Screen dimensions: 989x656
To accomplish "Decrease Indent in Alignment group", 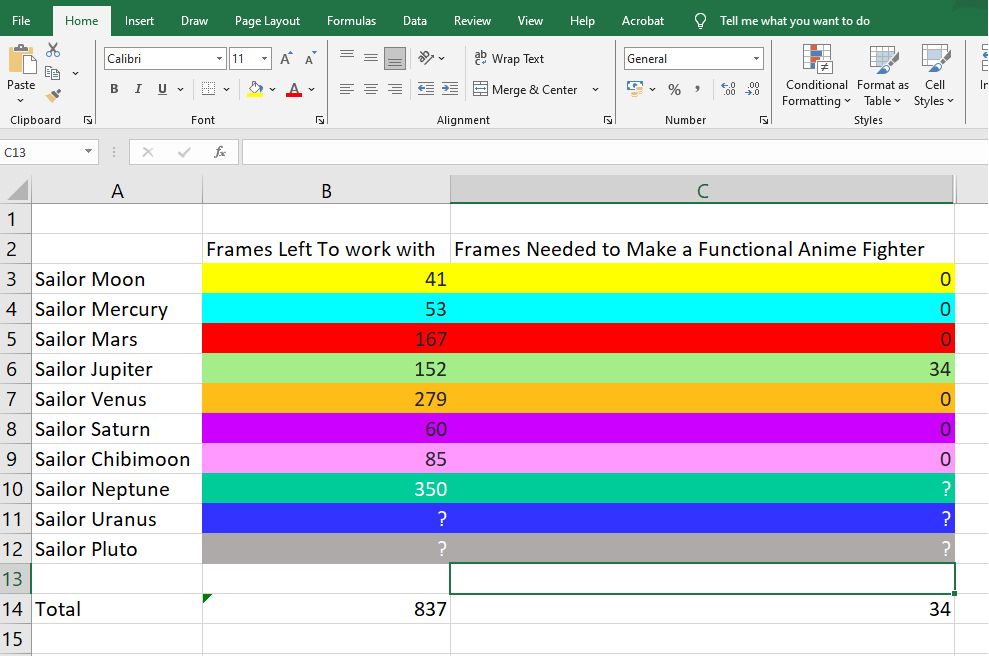I will (x=426, y=89).
